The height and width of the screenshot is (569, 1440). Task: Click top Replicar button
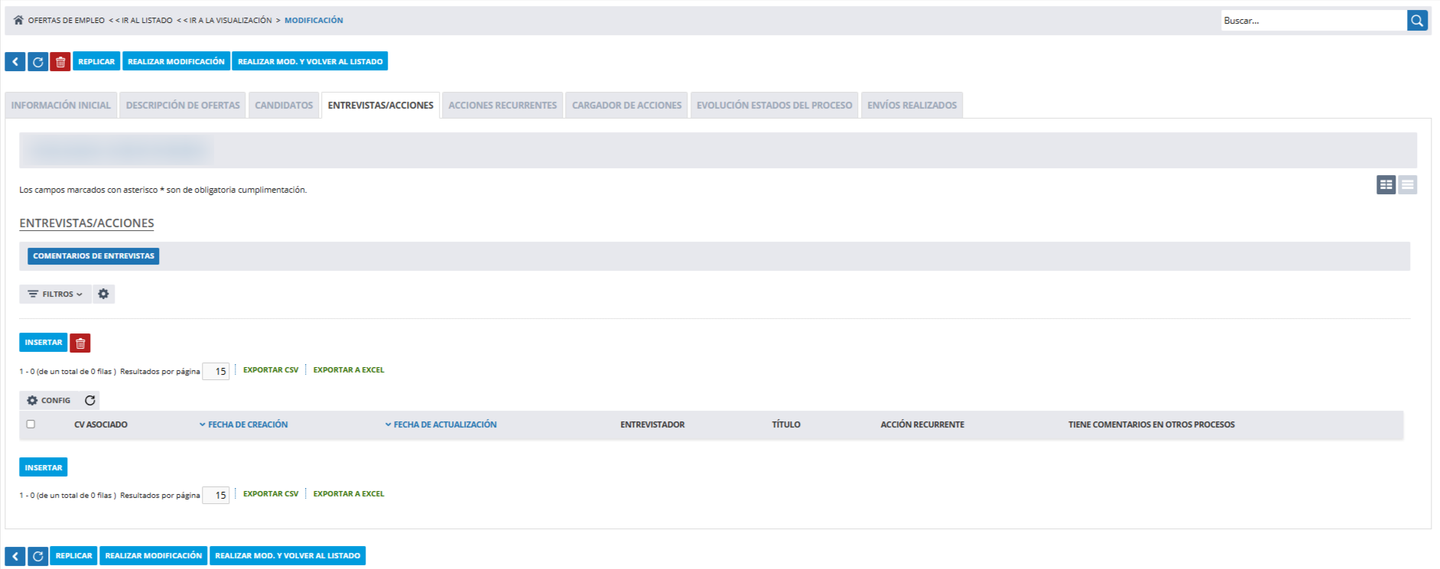pos(96,62)
